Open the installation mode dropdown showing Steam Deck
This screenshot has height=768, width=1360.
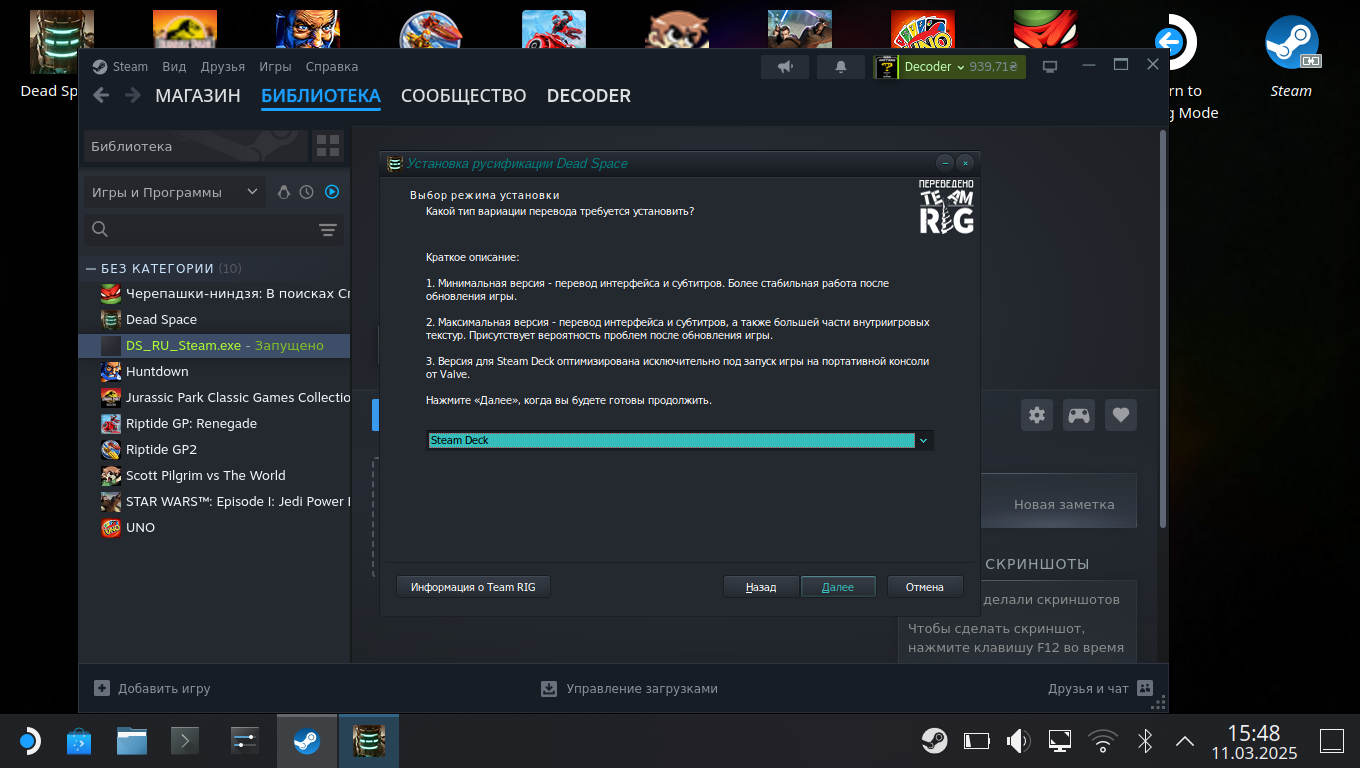point(679,440)
